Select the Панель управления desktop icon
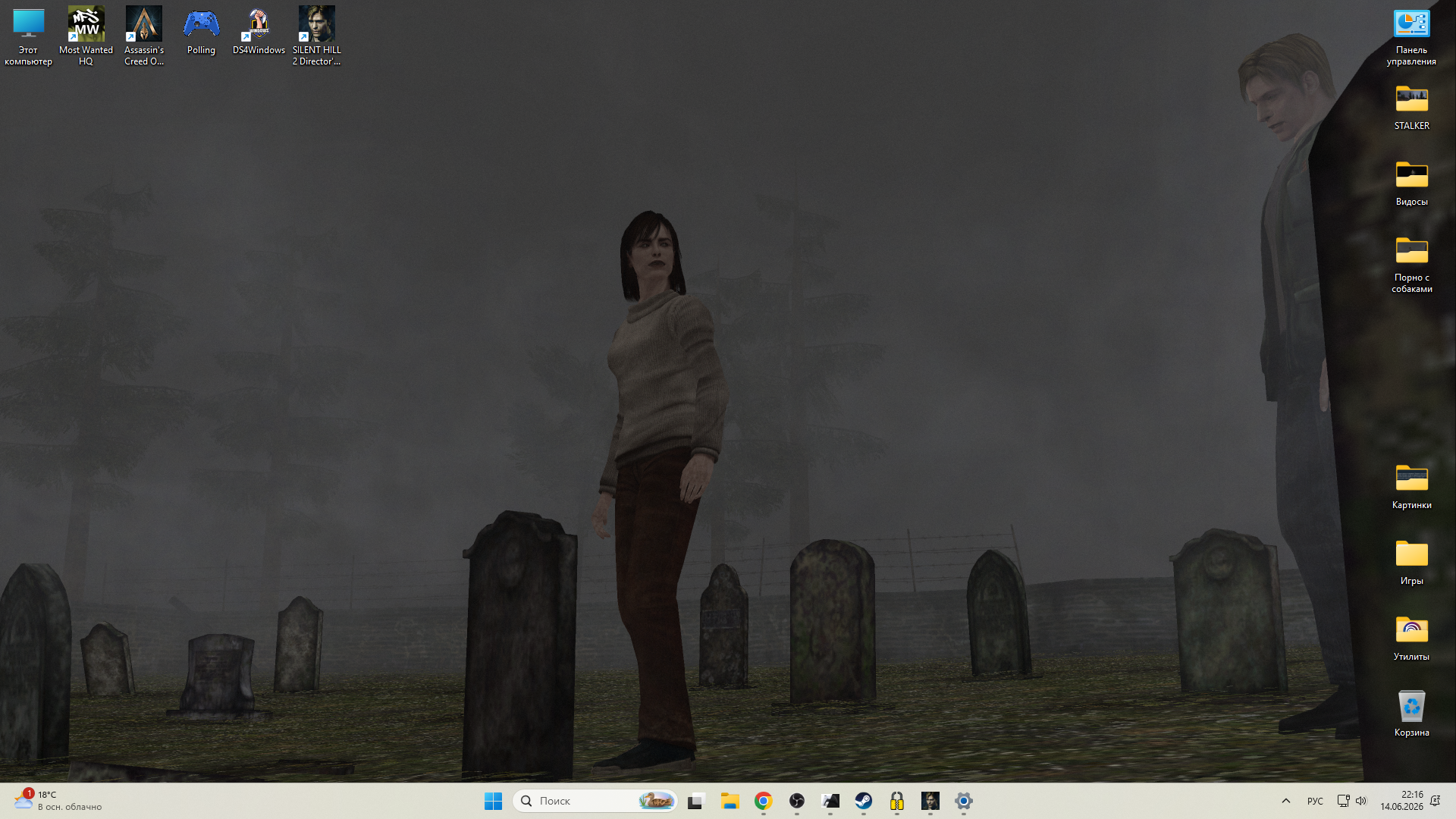 (1411, 36)
